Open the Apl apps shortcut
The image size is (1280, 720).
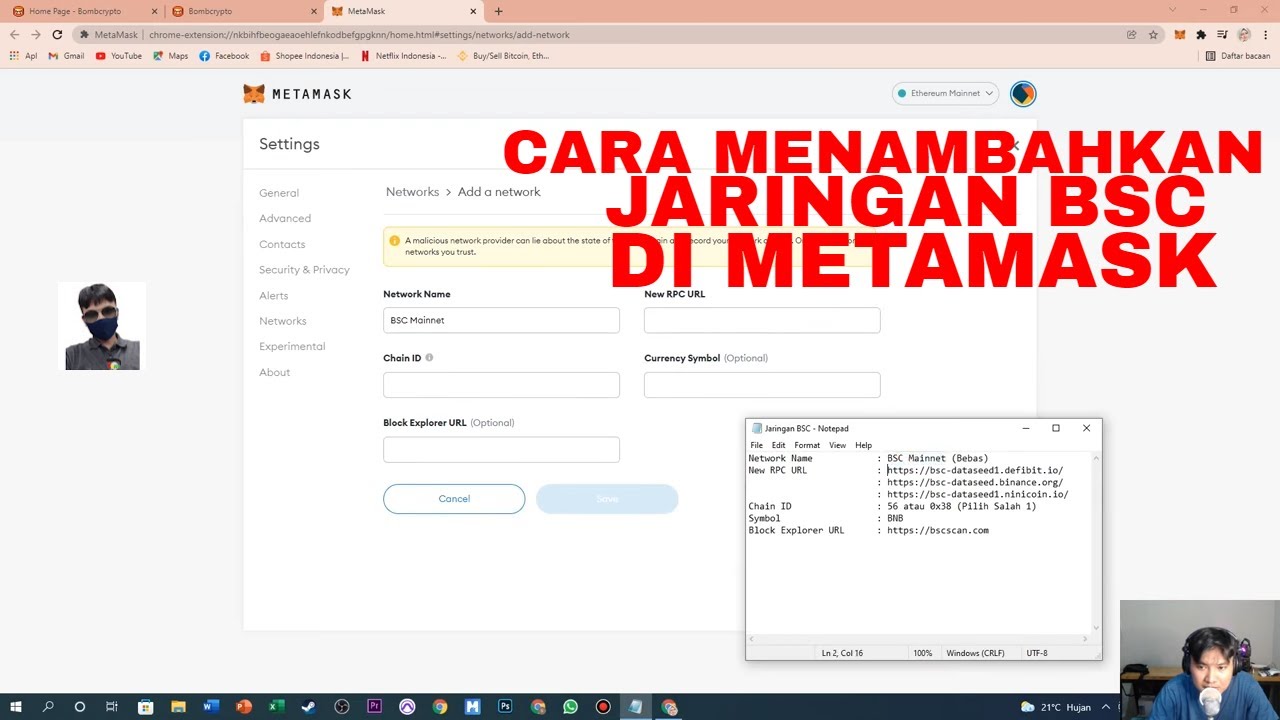(x=23, y=56)
